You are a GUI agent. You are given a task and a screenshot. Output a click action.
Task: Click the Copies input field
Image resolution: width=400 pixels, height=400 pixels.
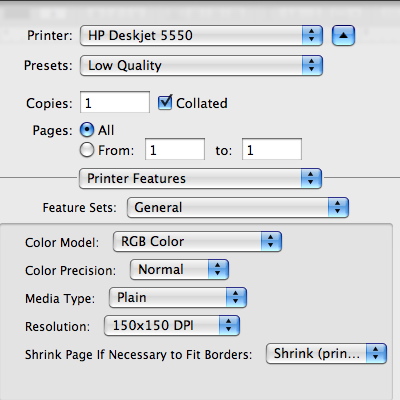115,102
